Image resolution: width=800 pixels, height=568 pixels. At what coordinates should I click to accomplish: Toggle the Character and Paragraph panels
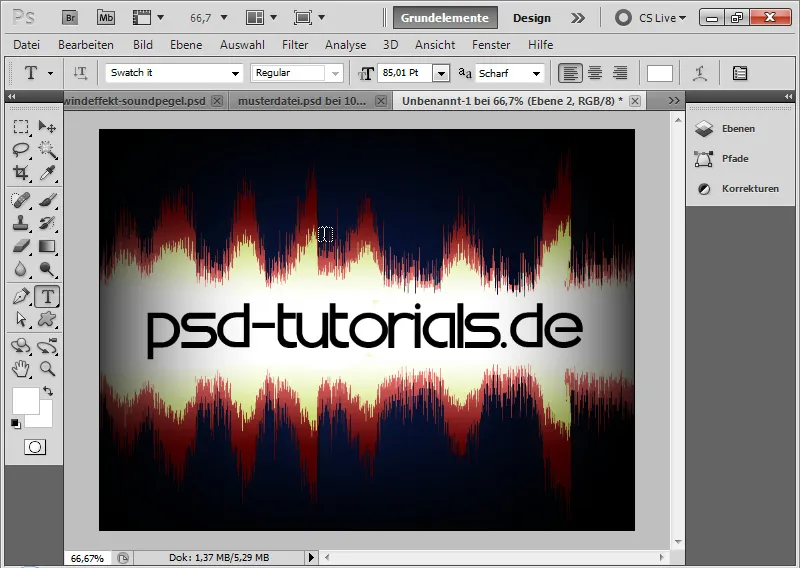(x=740, y=73)
